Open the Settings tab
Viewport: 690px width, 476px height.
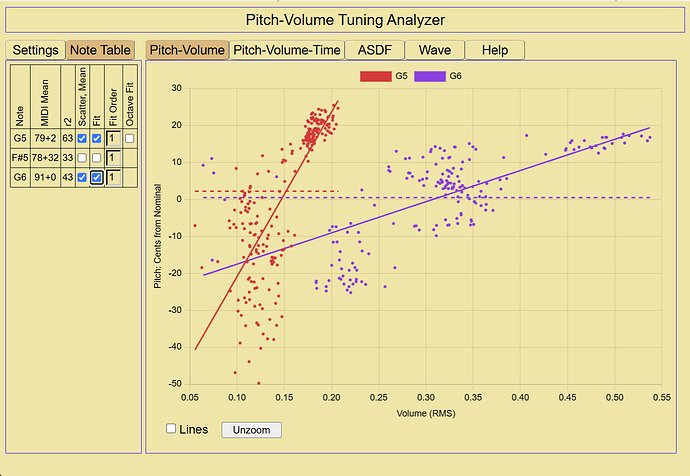pyautogui.click(x=35, y=50)
